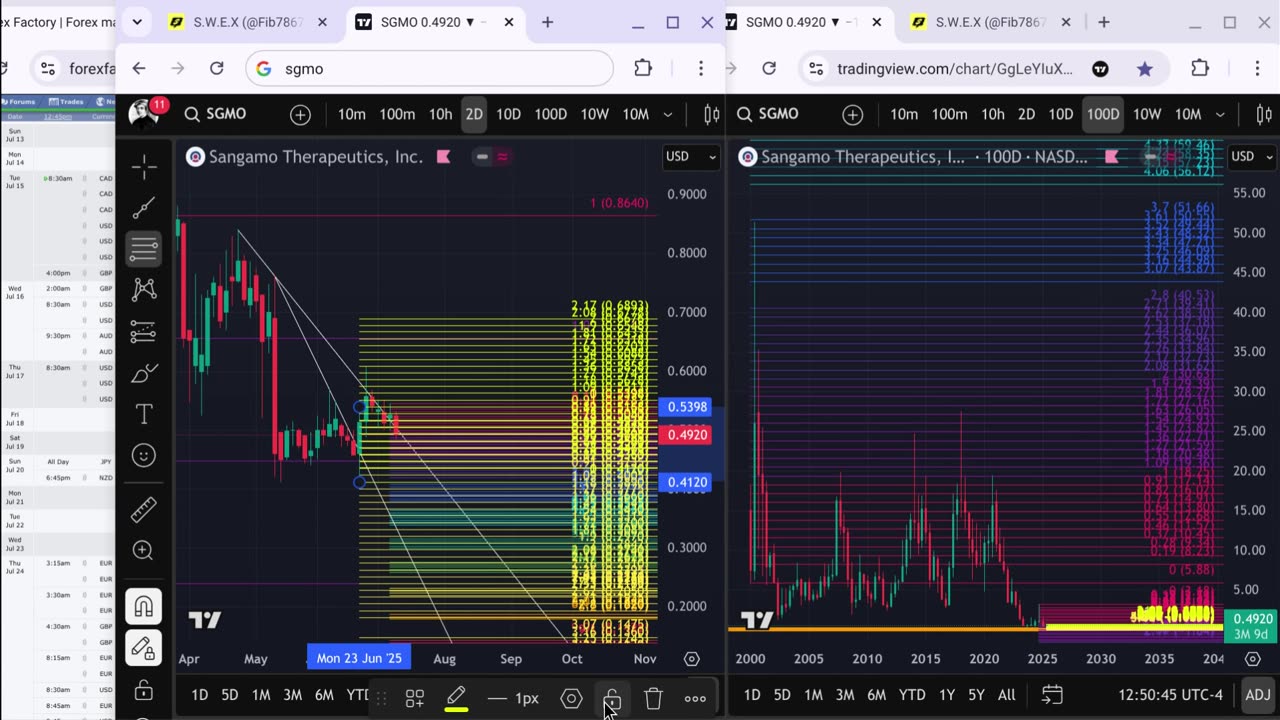The width and height of the screenshot is (1280, 720).
Task: Open the tab search dropdown in left browser
Action: [x=137, y=22]
